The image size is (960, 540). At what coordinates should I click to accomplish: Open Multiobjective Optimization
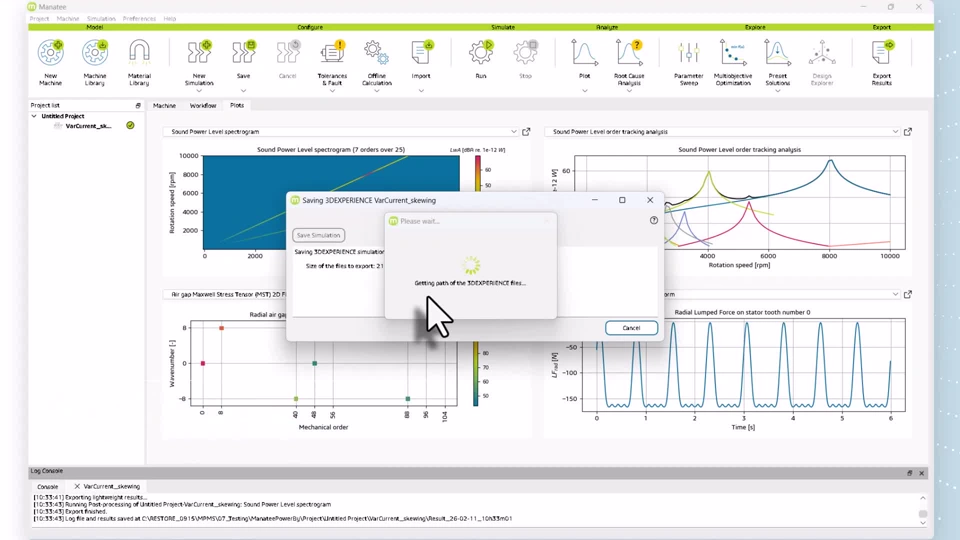pyautogui.click(x=733, y=61)
